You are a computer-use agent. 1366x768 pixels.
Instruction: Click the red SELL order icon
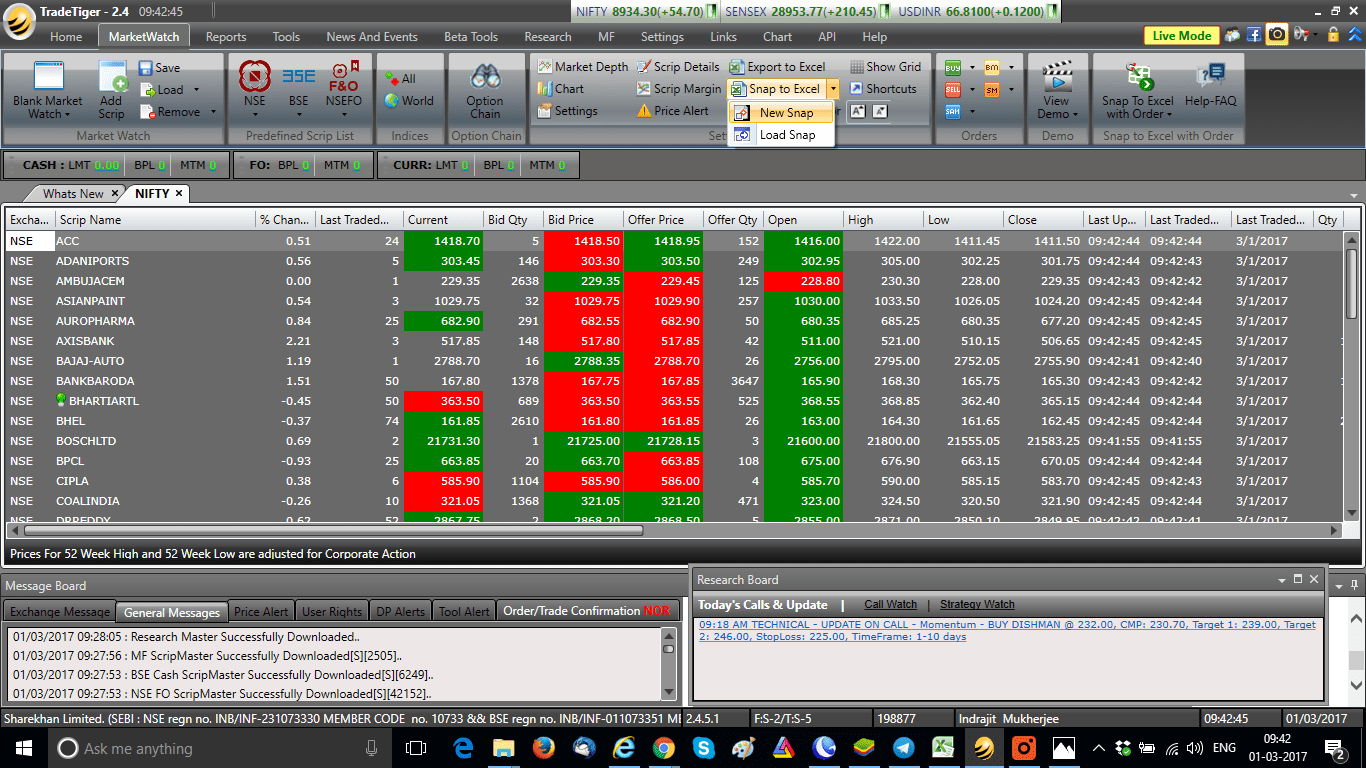(953, 89)
